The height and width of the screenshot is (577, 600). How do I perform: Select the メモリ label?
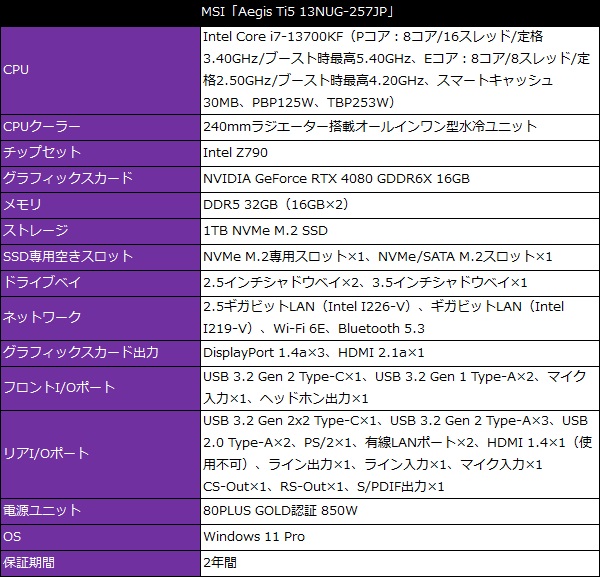22,205
